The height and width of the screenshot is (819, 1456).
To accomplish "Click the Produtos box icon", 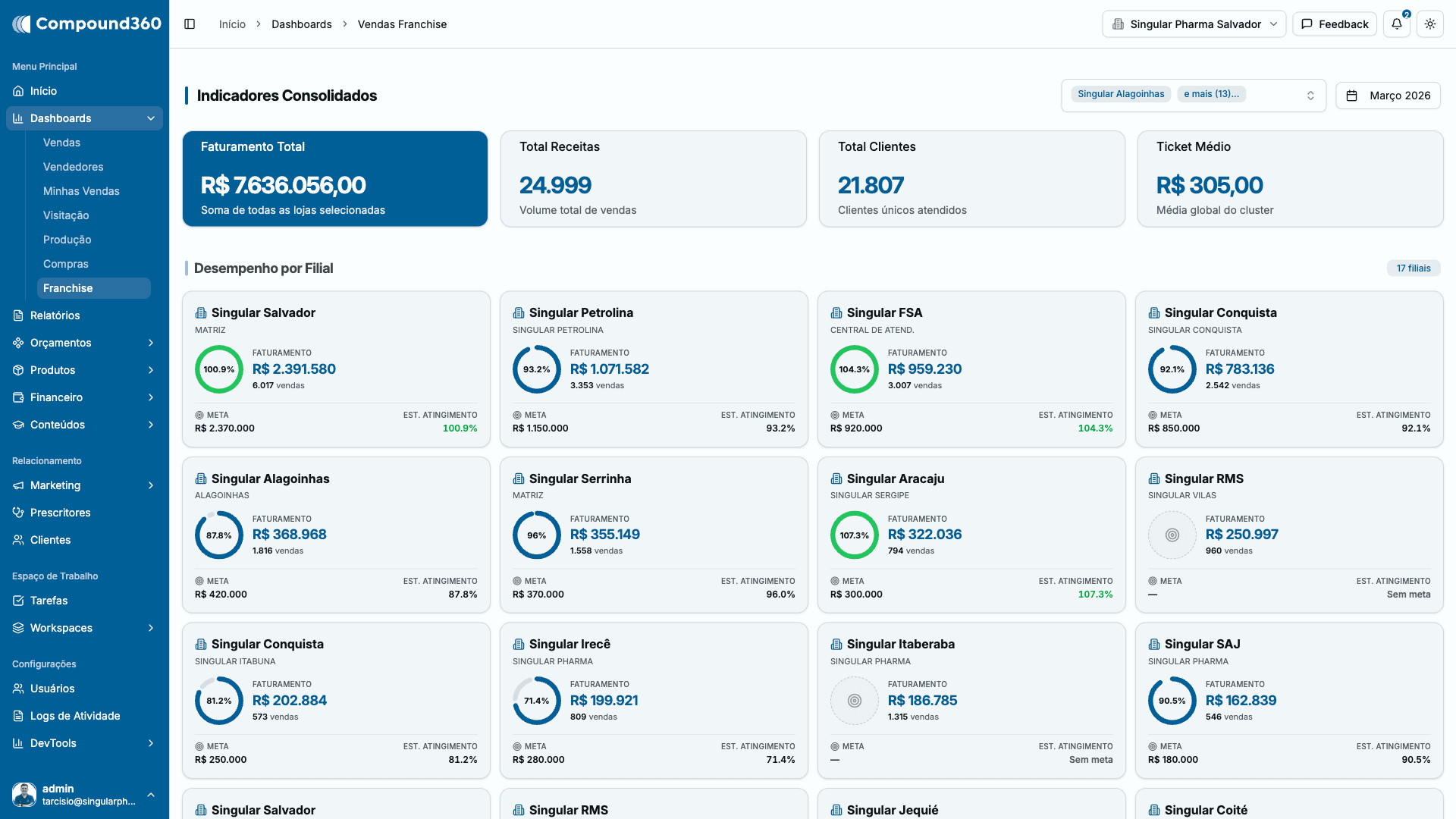I will (x=18, y=370).
